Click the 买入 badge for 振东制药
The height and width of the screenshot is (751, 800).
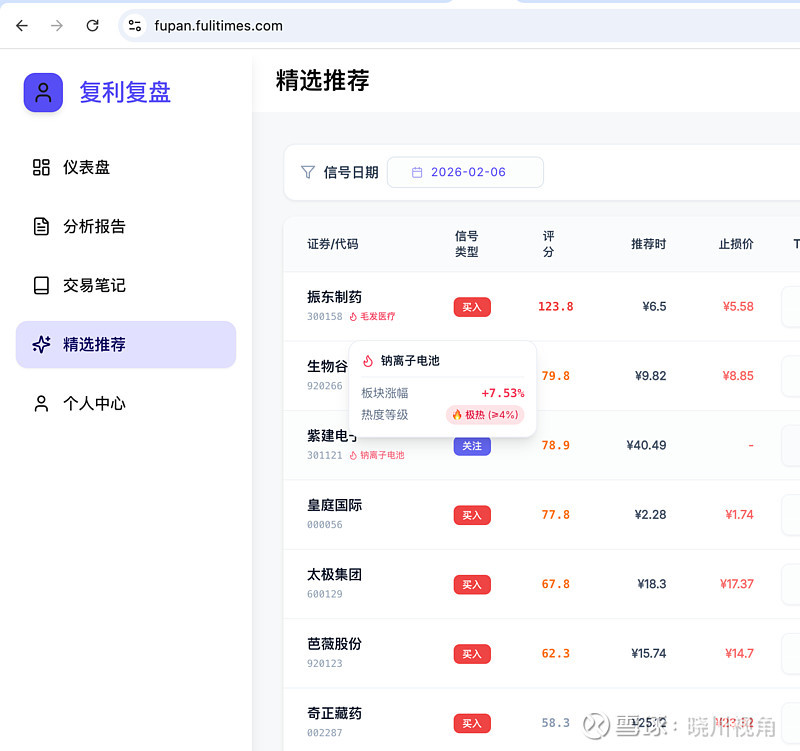pos(472,307)
